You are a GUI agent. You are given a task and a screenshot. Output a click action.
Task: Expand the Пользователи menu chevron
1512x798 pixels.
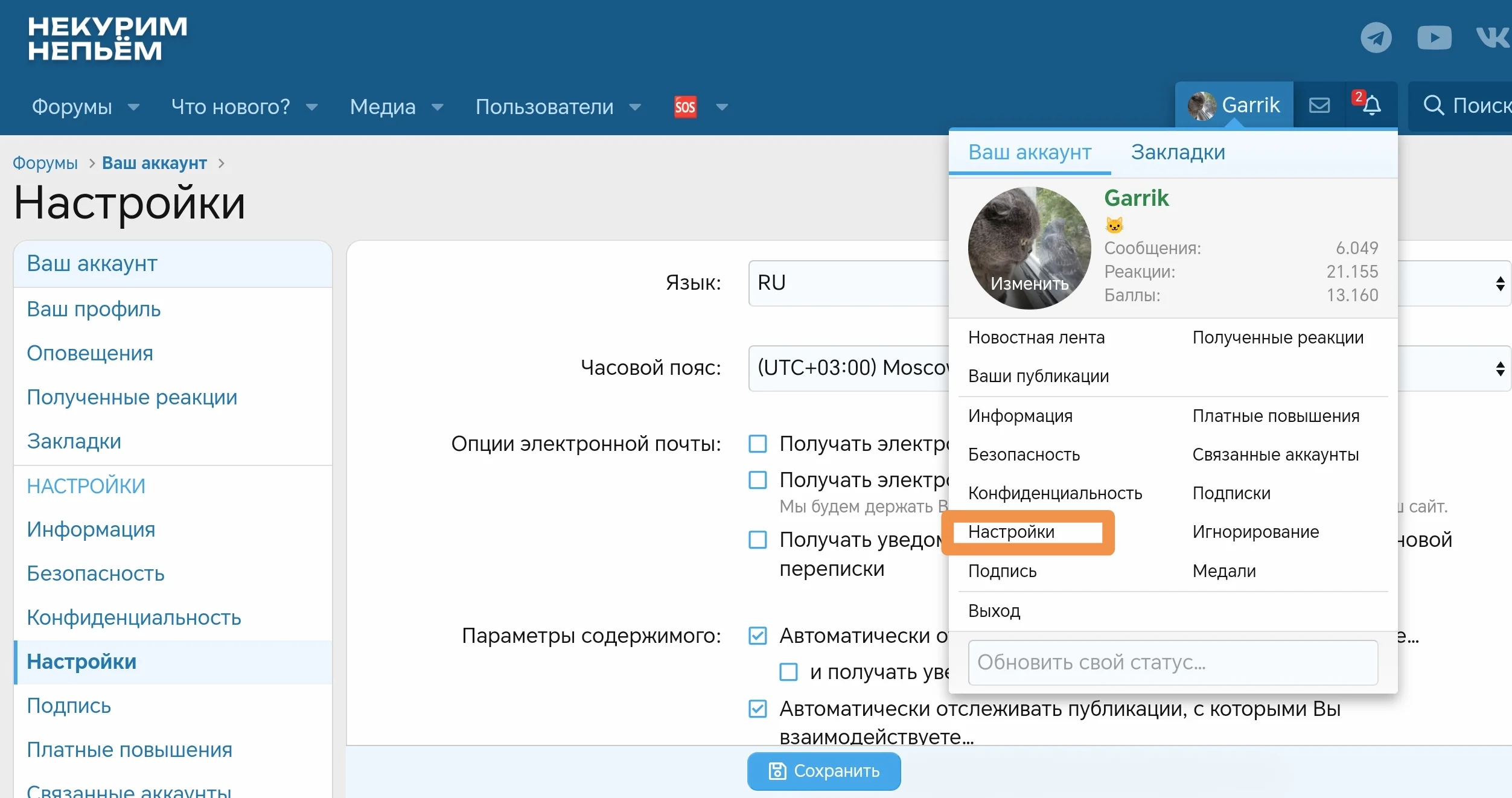coord(634,107)
